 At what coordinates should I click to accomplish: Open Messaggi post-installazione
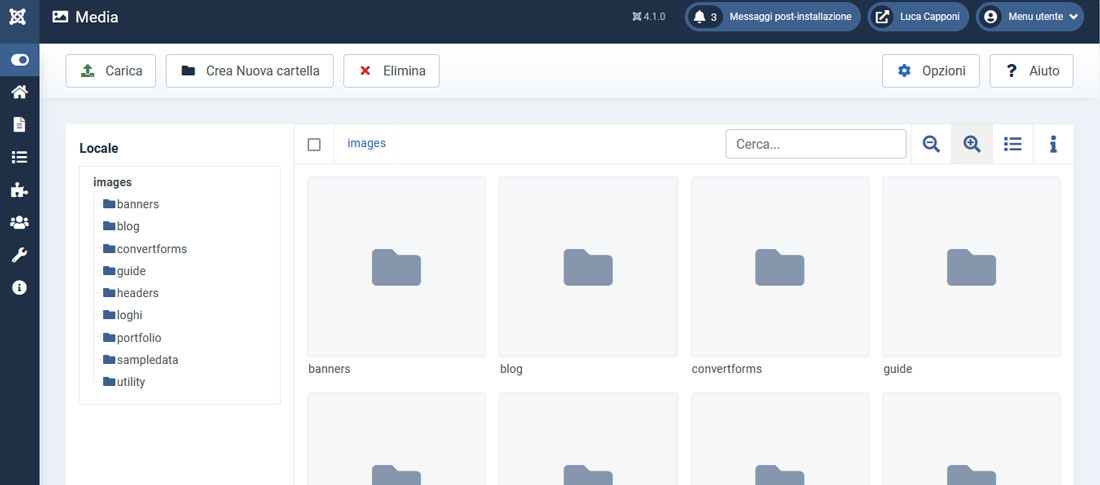(x=773, y=17)
